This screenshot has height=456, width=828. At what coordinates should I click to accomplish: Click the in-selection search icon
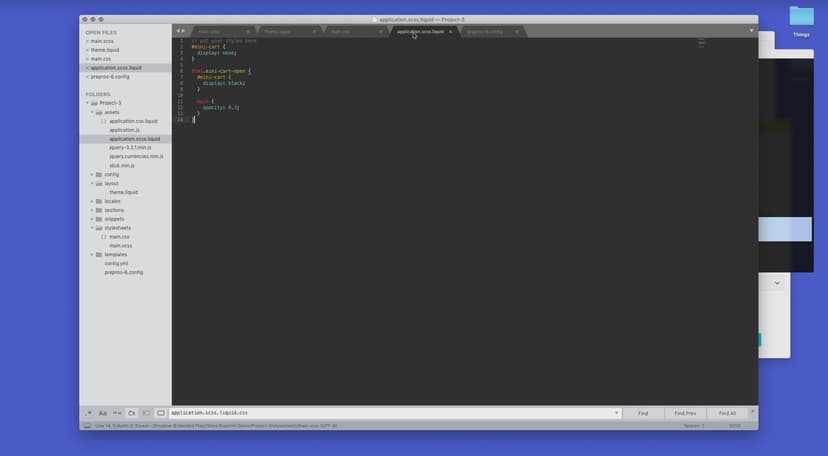click(x=146, y=413)
